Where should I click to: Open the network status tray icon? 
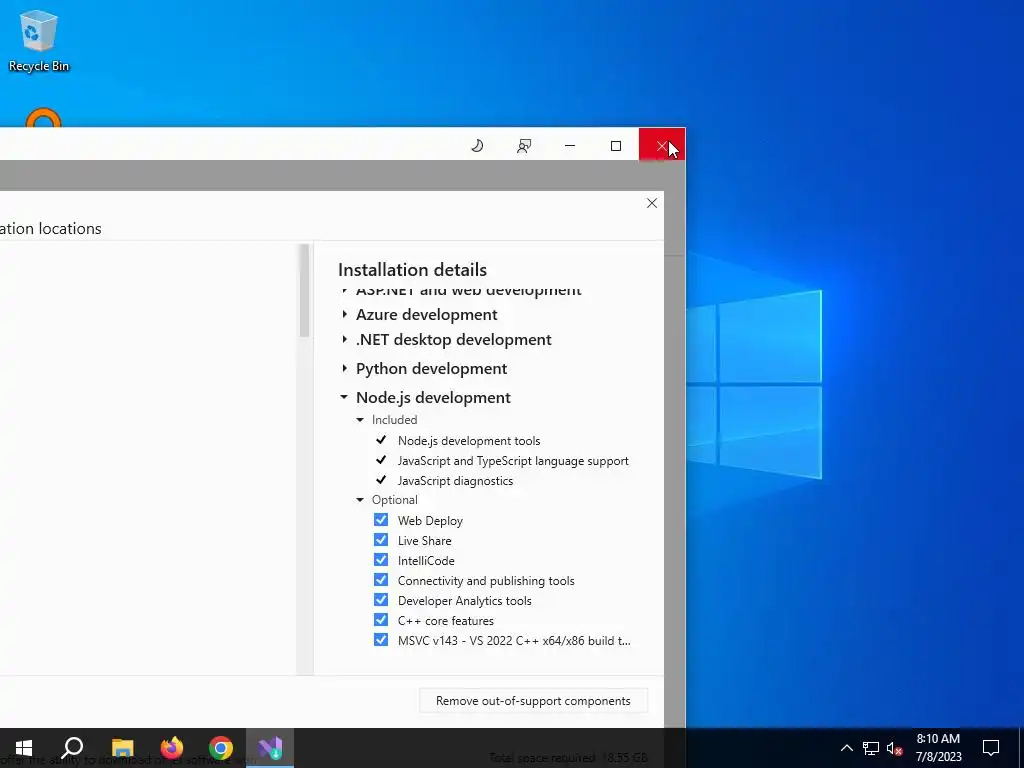coord(871,748)
